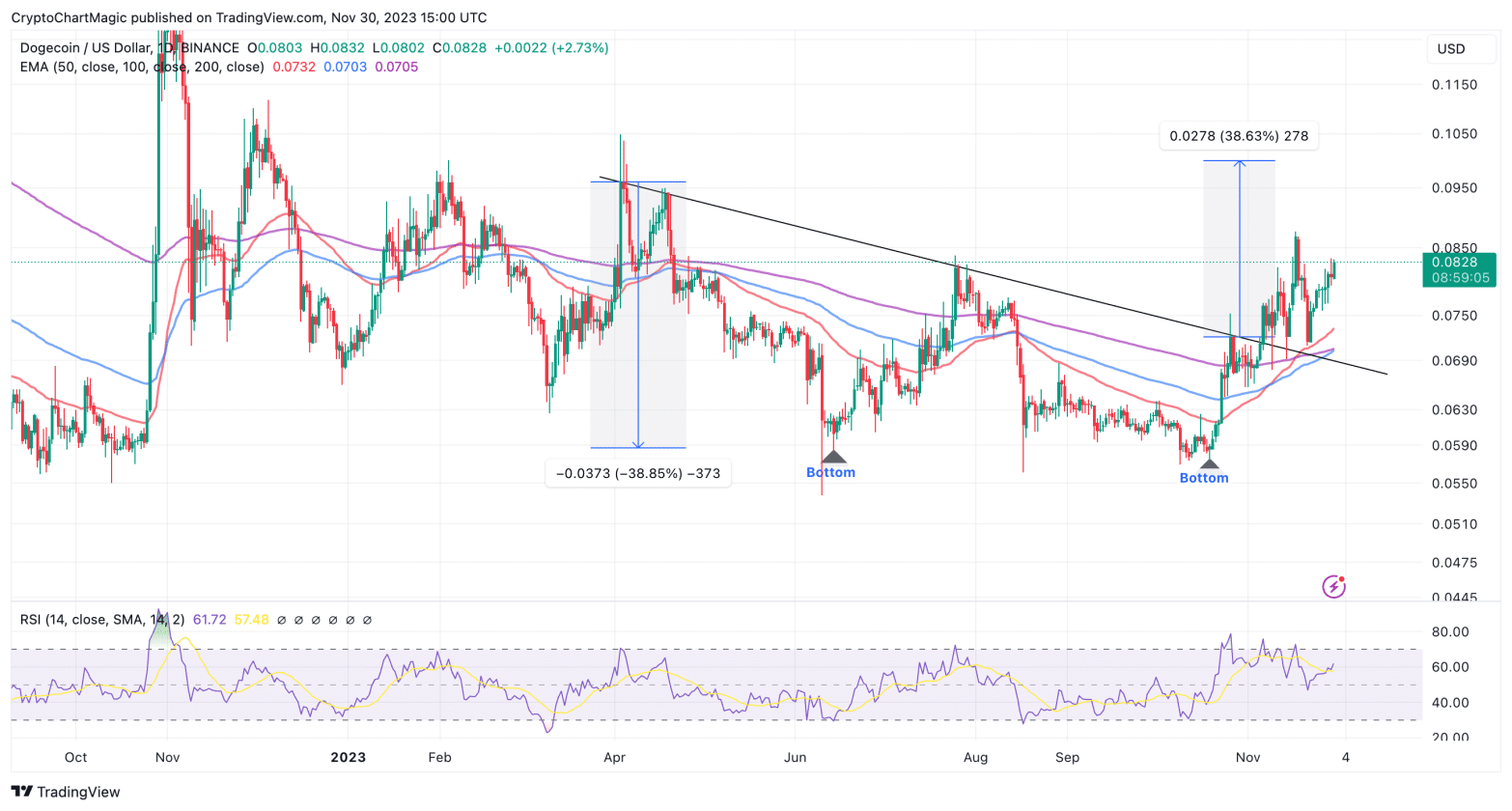Click the BINANCE exchange name in legend
Image resolution: width=1512 pixels, height=811 pixels.
[x=210, y=47]
